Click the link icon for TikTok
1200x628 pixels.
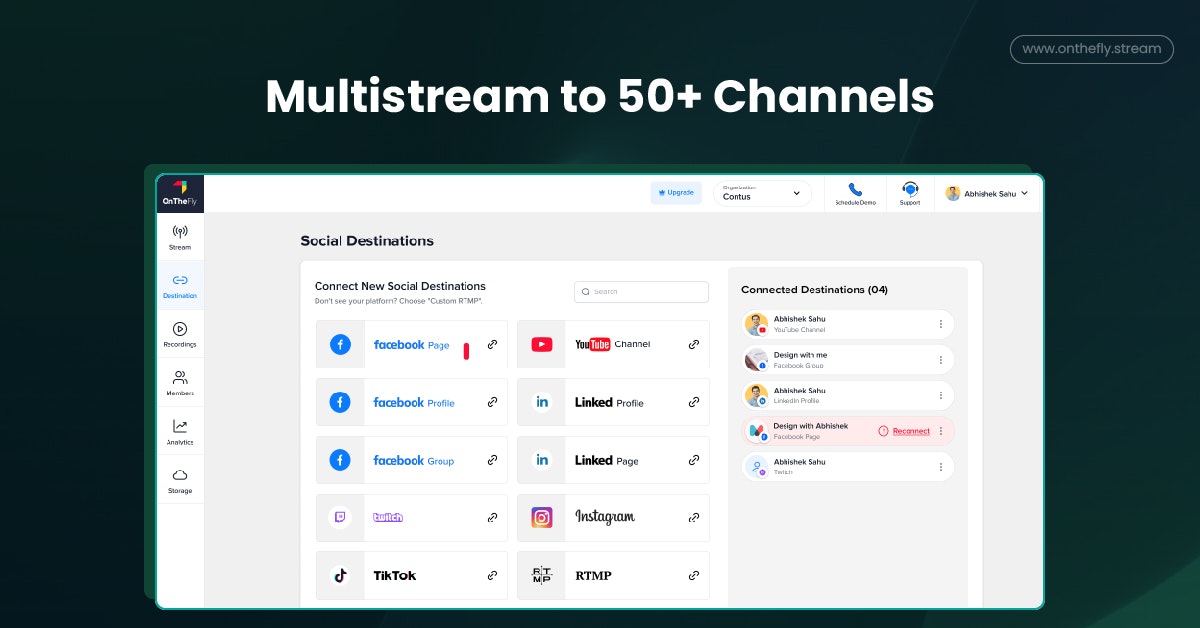point(492,575)
